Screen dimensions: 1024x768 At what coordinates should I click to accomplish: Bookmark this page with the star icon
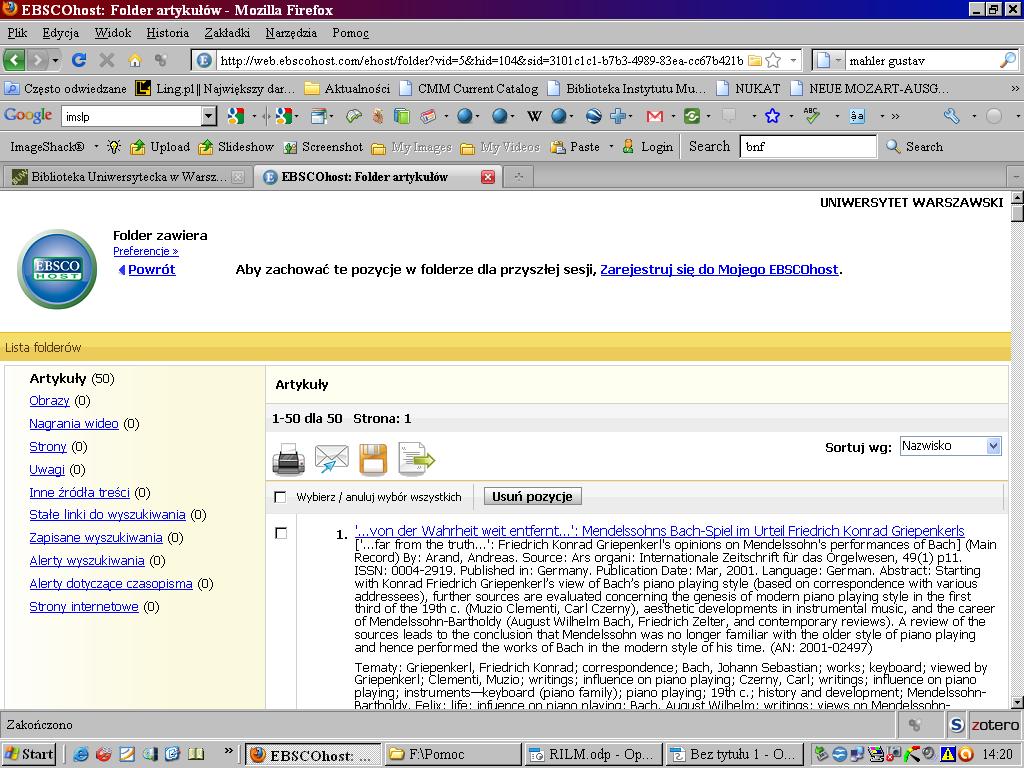tap(773, 61)
